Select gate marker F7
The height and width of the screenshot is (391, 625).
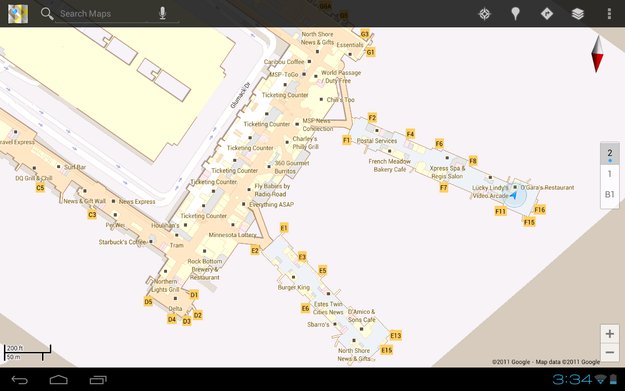tap(444, 187)
